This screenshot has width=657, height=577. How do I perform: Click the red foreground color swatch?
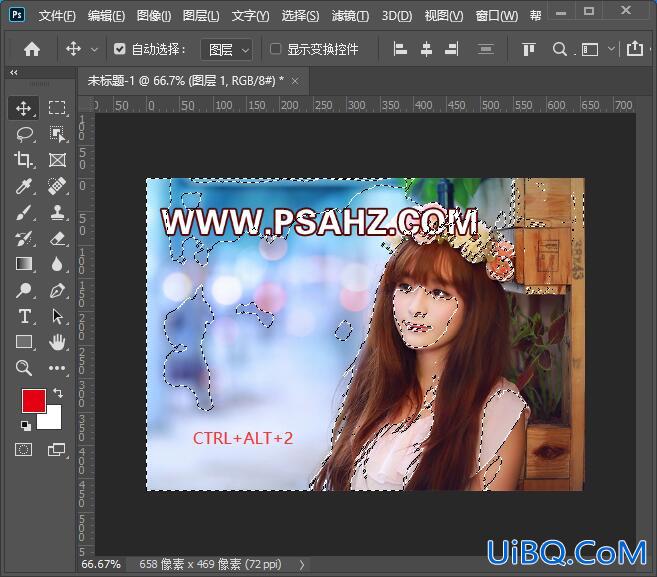[34, 401]
